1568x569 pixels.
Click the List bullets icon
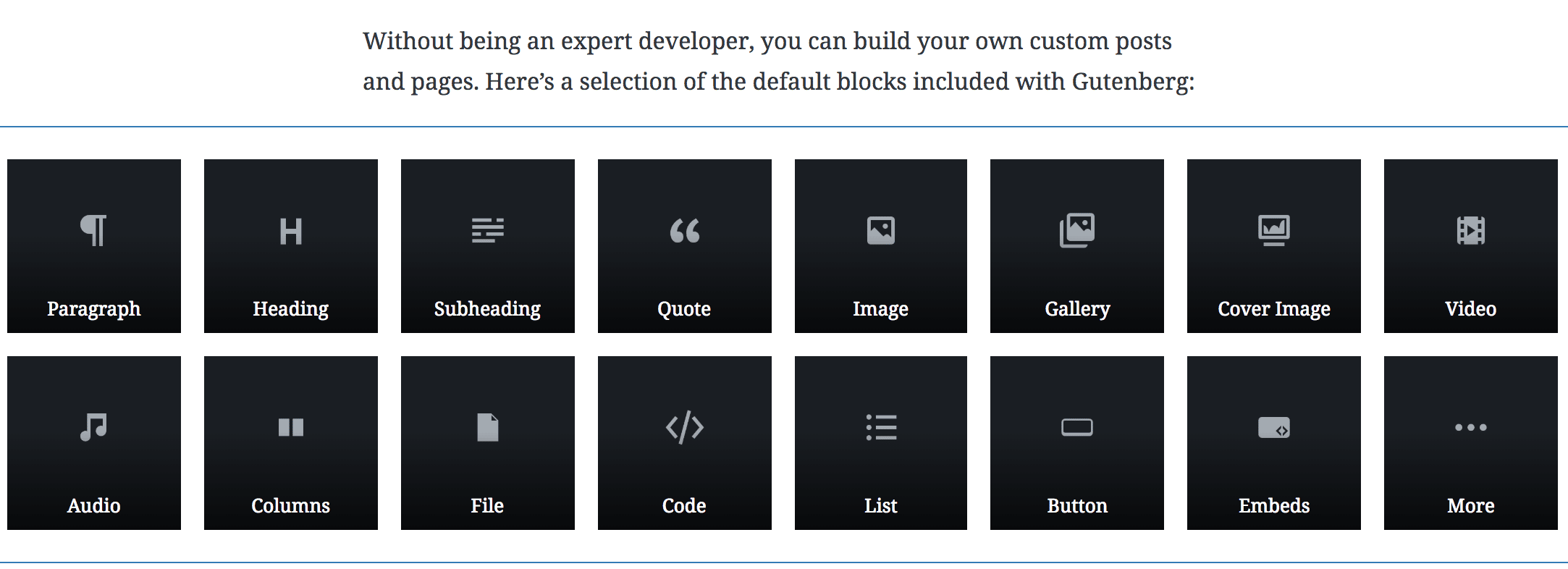[x=881, y=427]
